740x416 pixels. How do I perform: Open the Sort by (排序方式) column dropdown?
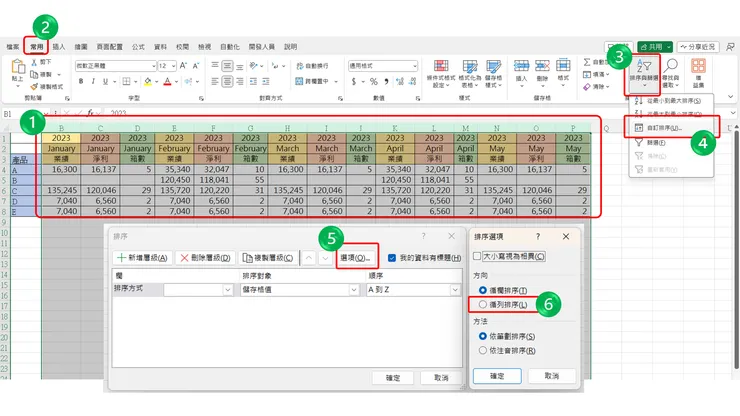coord(227,289)
